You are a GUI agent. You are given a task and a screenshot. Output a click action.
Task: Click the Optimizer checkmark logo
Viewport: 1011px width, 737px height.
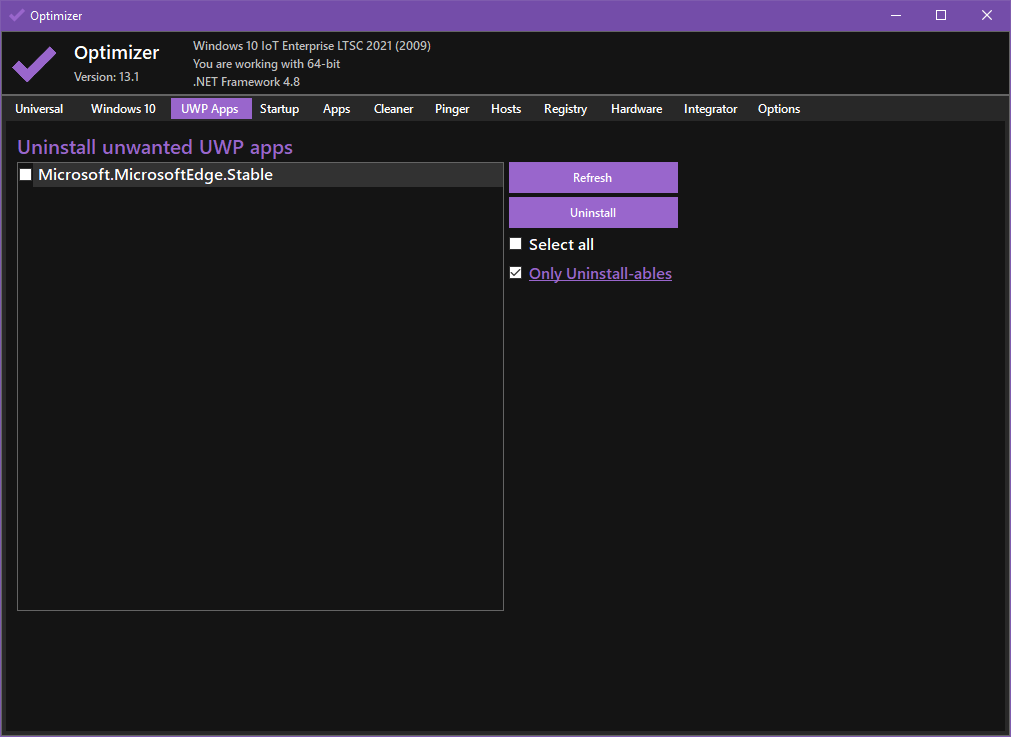click(x=34, y=64)
